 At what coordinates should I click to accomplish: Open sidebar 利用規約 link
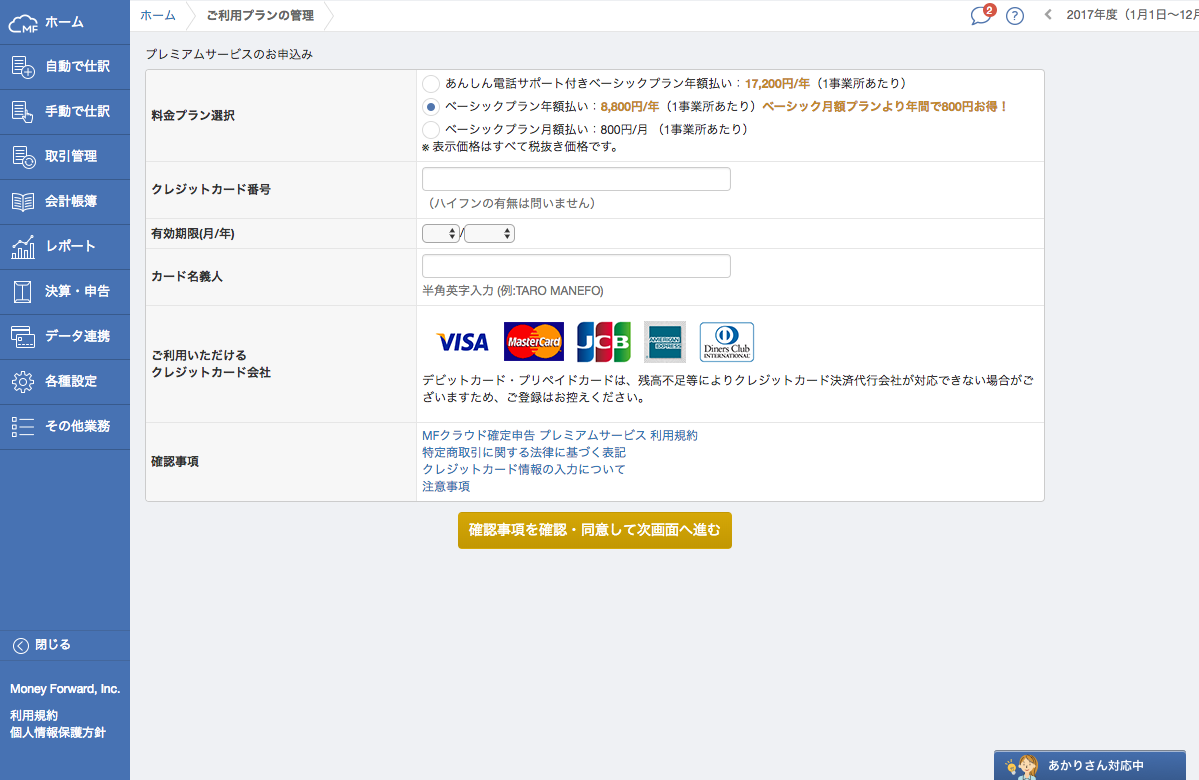[x=34, y=715]
